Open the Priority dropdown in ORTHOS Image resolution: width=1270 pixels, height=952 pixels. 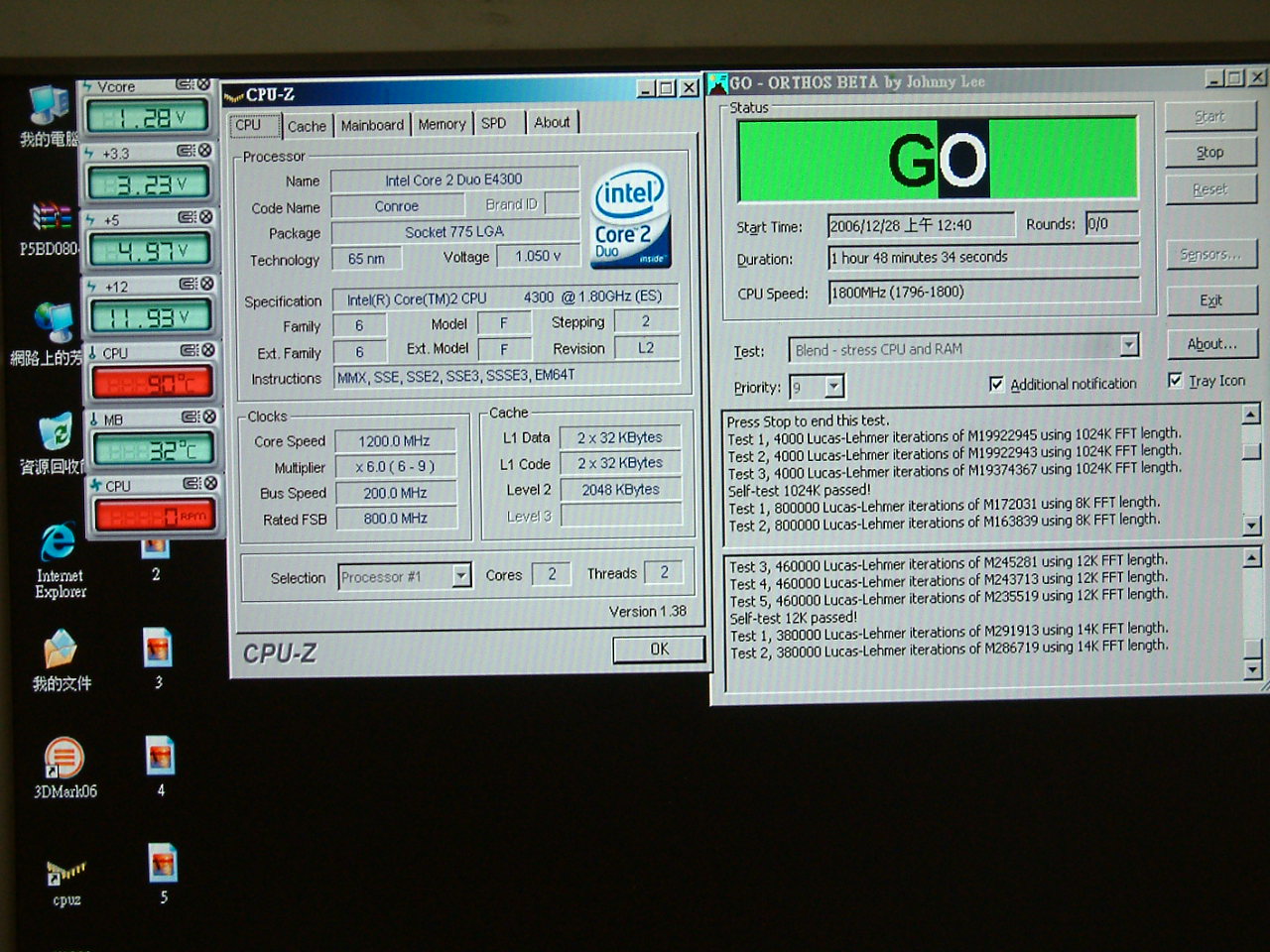834,386
